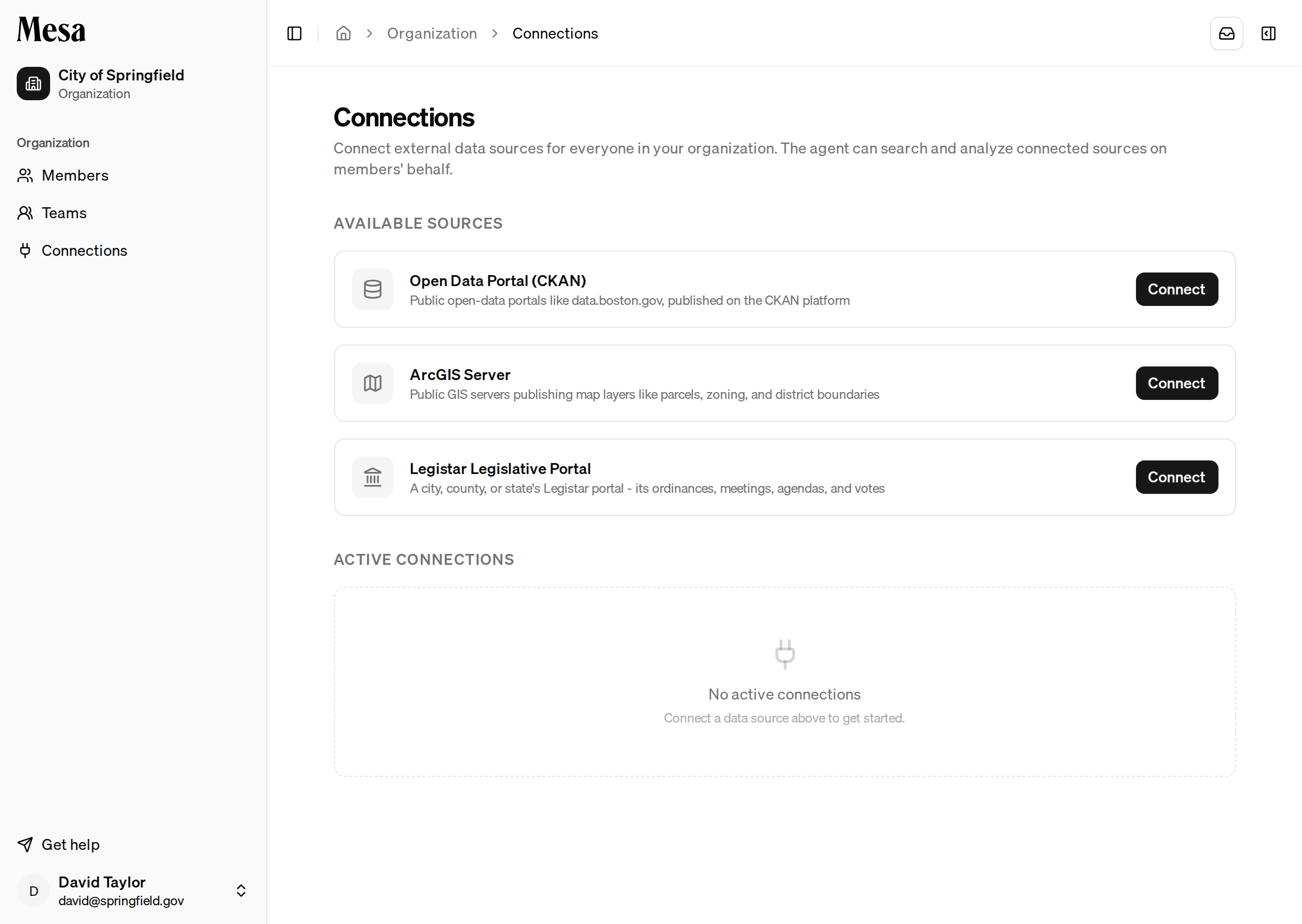1302x924 pixels.
Task: Click the CKAN data.boston.gov description text
Action: (630, 300)
